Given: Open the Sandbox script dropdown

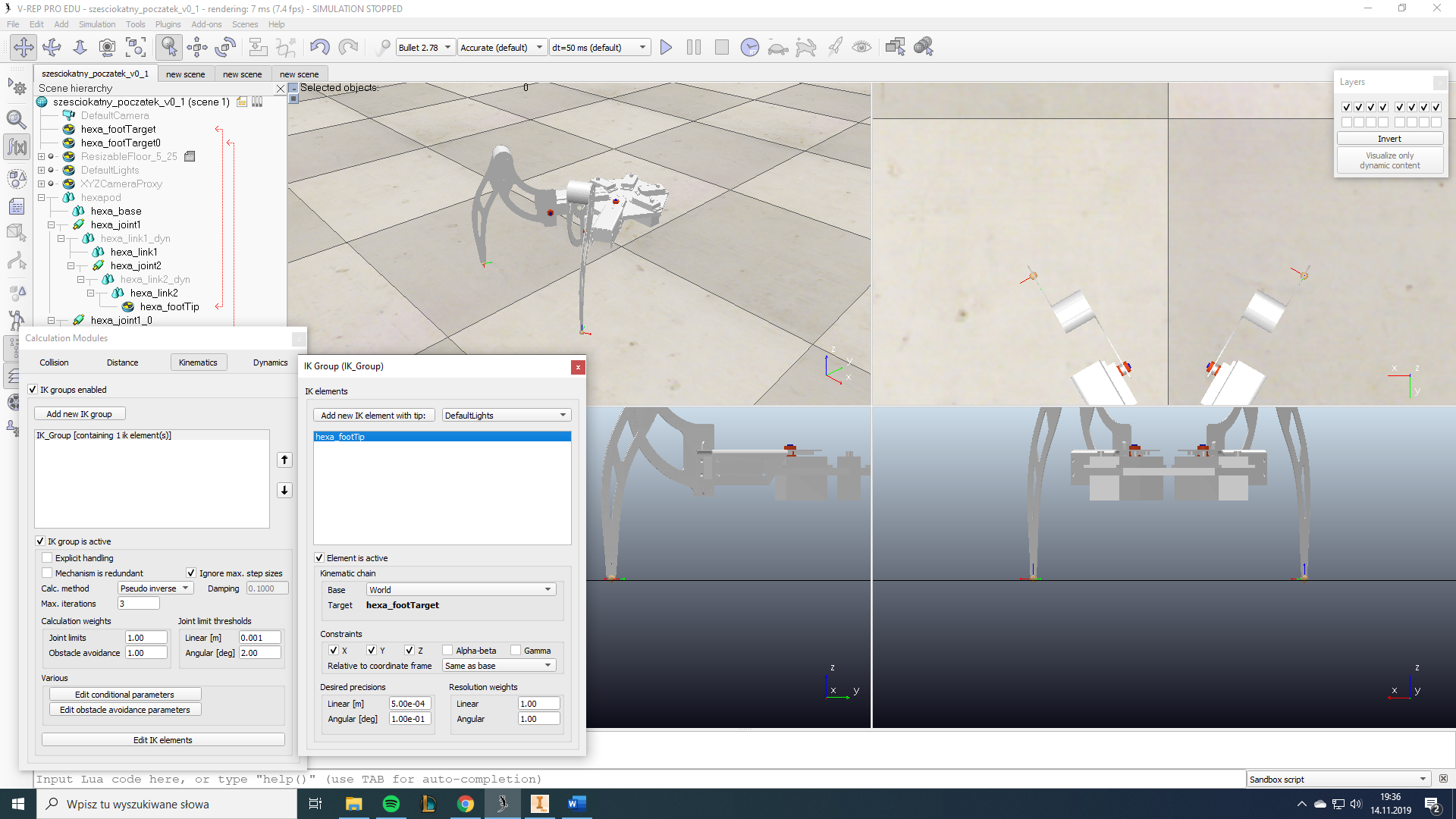Looking at the screenshot, I should [1338, 780].
